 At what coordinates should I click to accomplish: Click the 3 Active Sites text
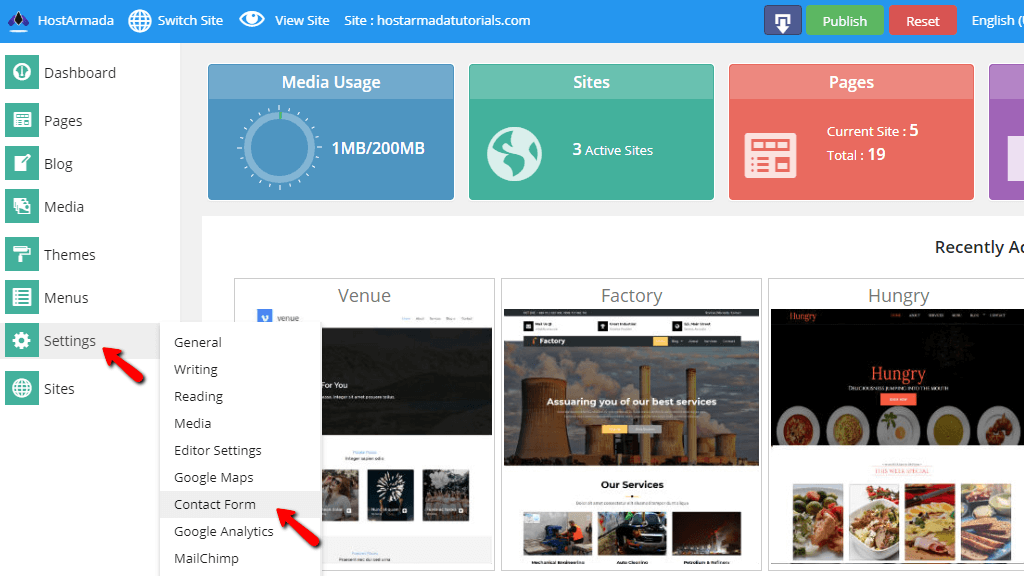pyautogui.click(x=613, y=150)
